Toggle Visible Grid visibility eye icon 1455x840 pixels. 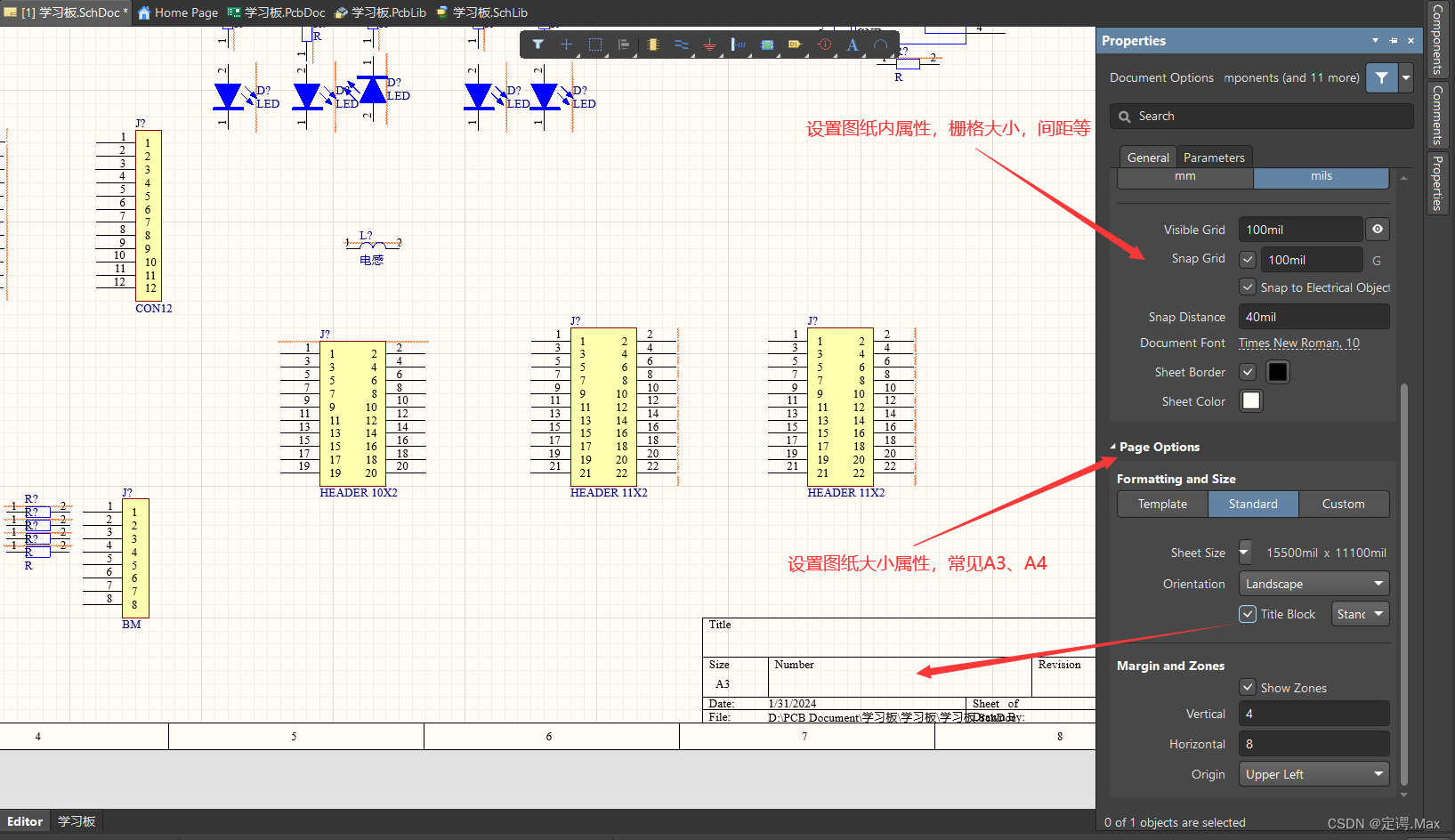(x=1377, y=229)
